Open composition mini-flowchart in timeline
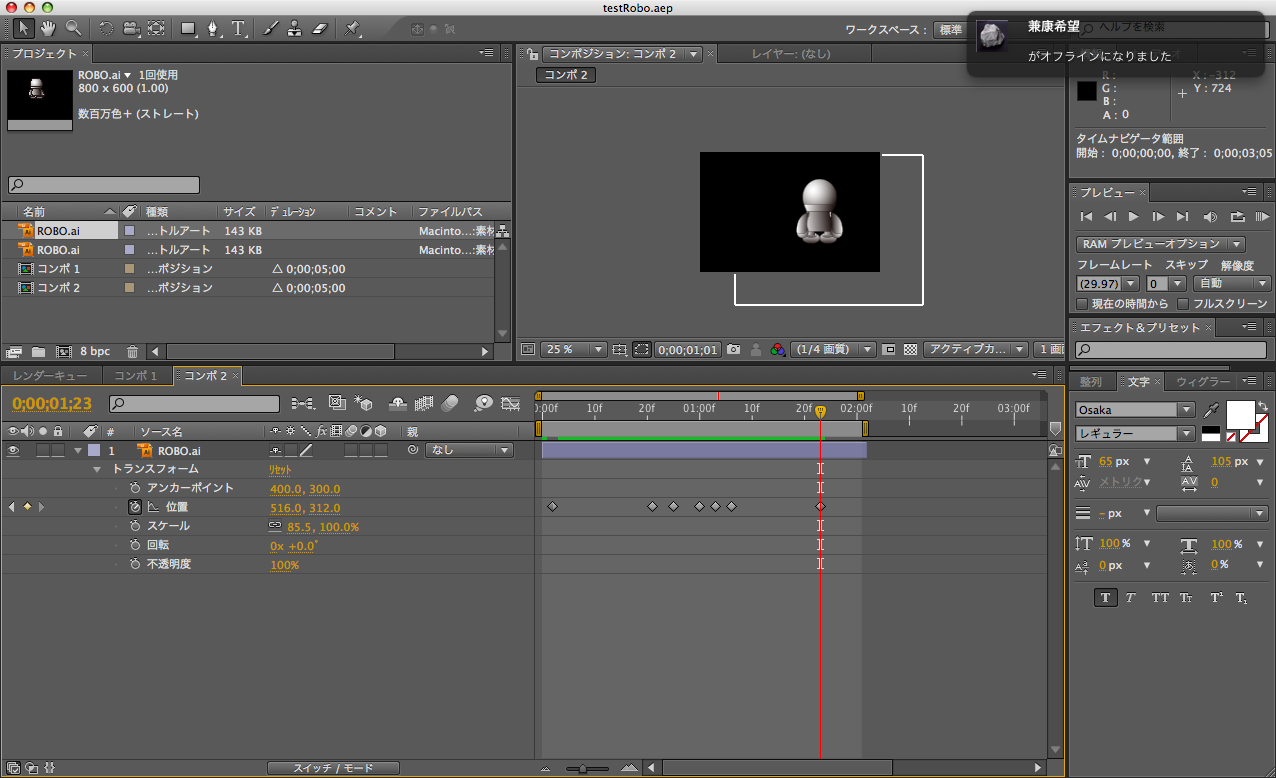1276x778 pixels. click(x=302, y=404)
